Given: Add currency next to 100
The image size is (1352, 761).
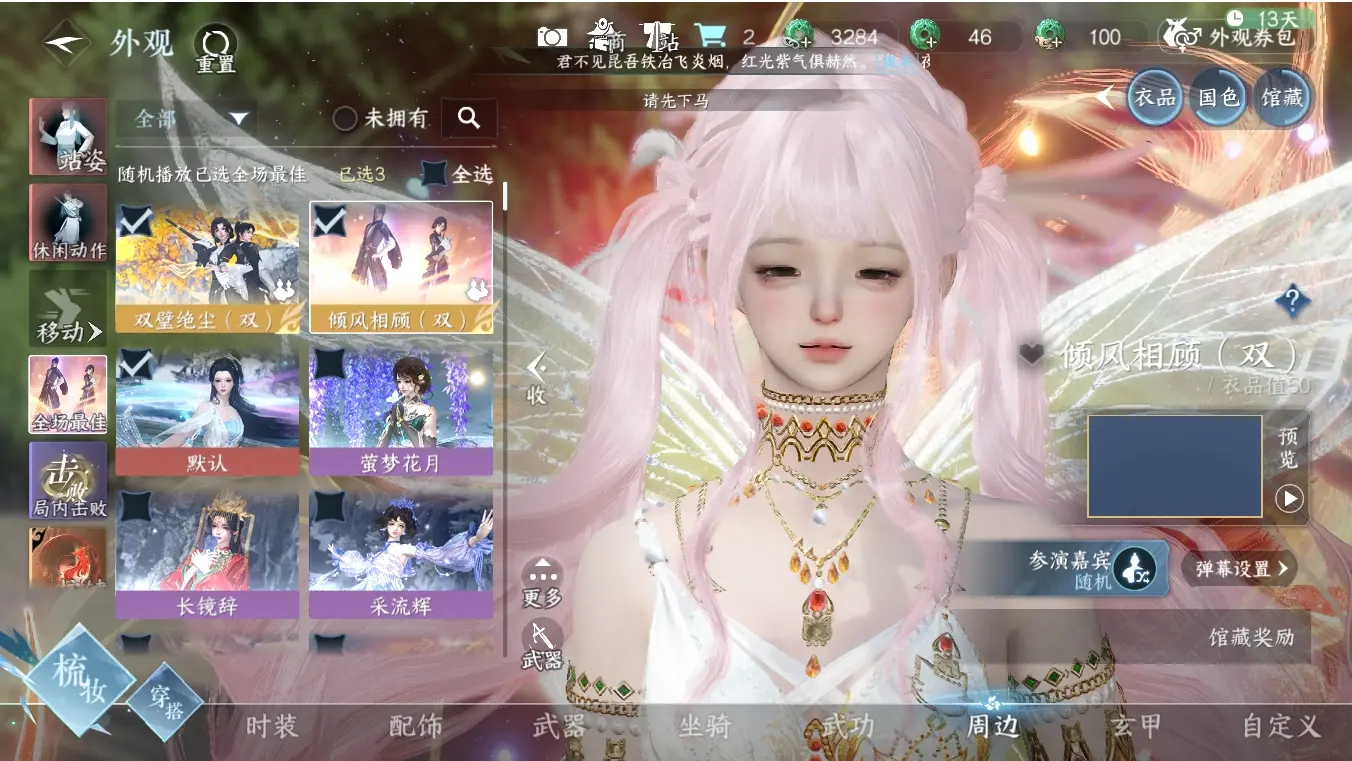Looking at the screenshot, I should [x=1051, y=36].
